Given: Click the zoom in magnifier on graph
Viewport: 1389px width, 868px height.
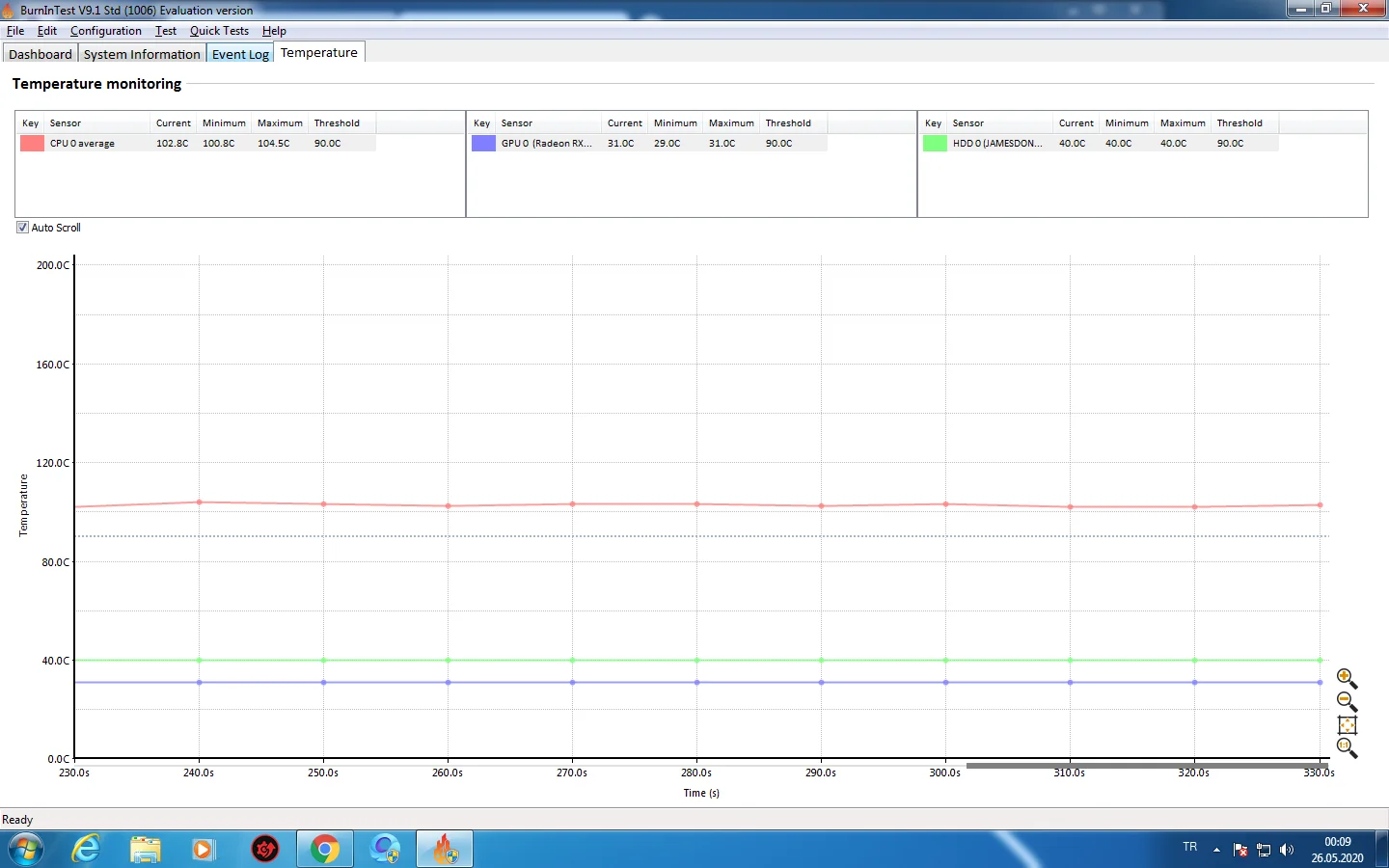Looking at the screenshot, I should pyautogui.click(x=1346, y=678).
